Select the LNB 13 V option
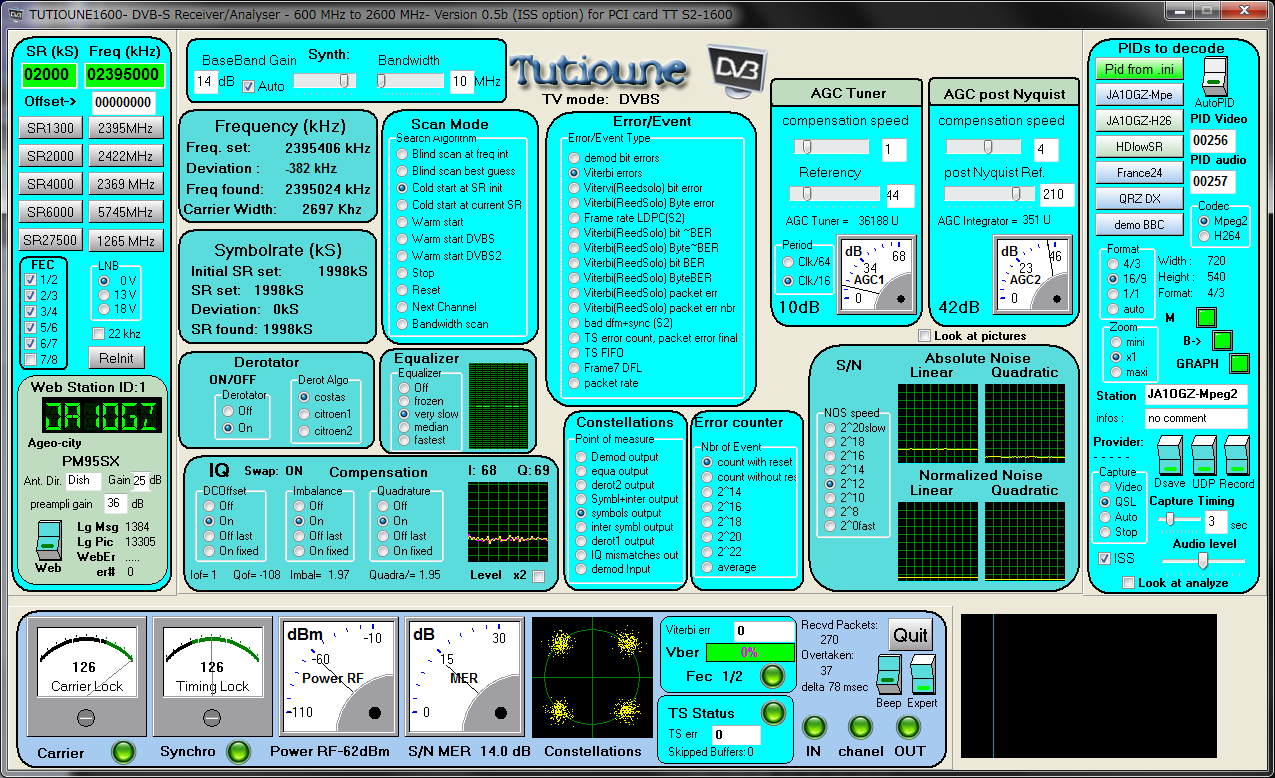This screenshot has width=1275, height=778. point(105,295)
